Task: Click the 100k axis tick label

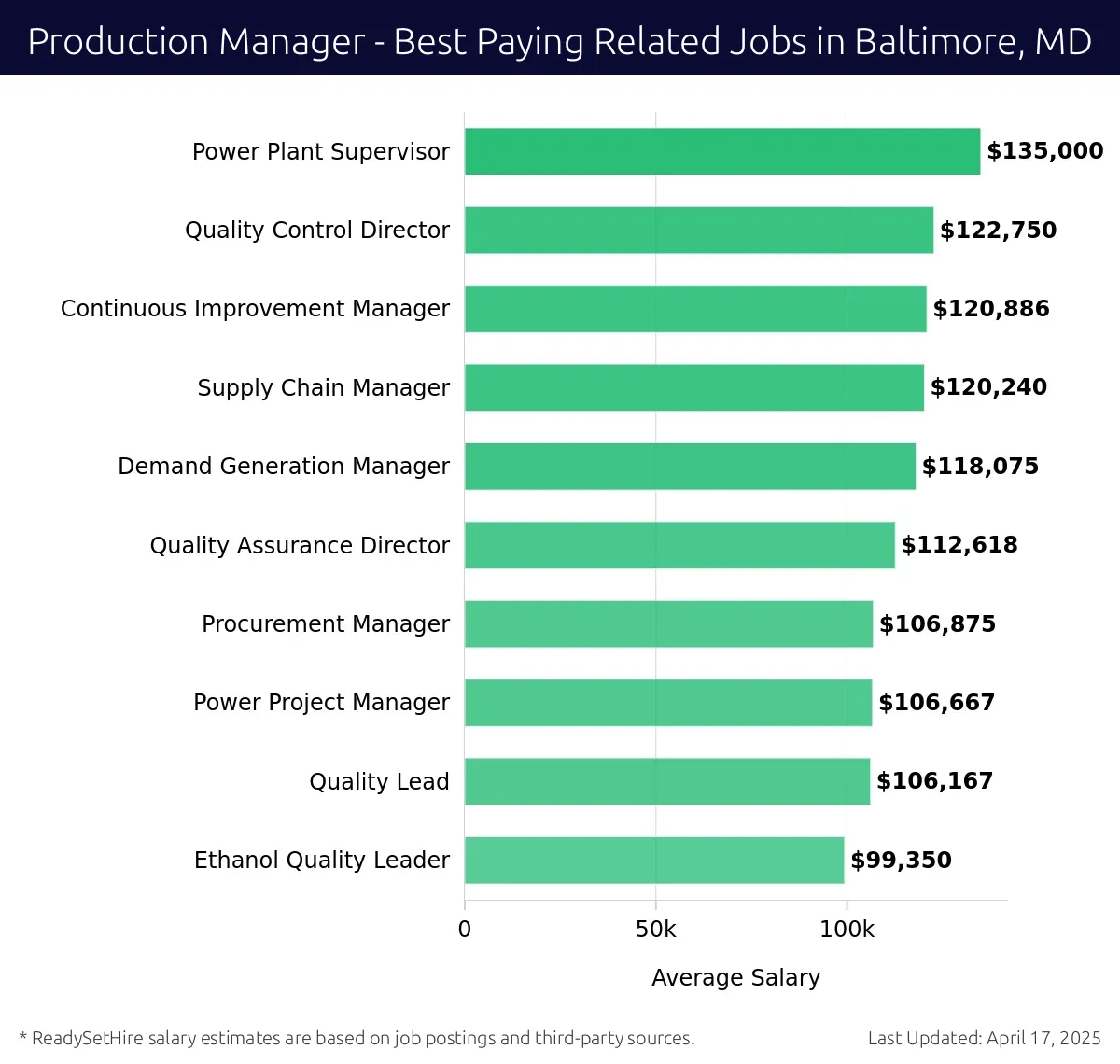Action: [x=847, y=930]
